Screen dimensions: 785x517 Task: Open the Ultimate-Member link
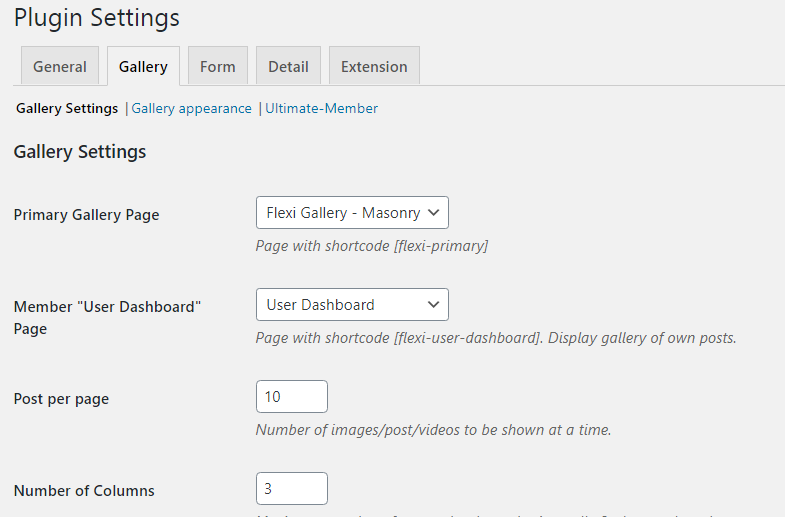point(321,109)
